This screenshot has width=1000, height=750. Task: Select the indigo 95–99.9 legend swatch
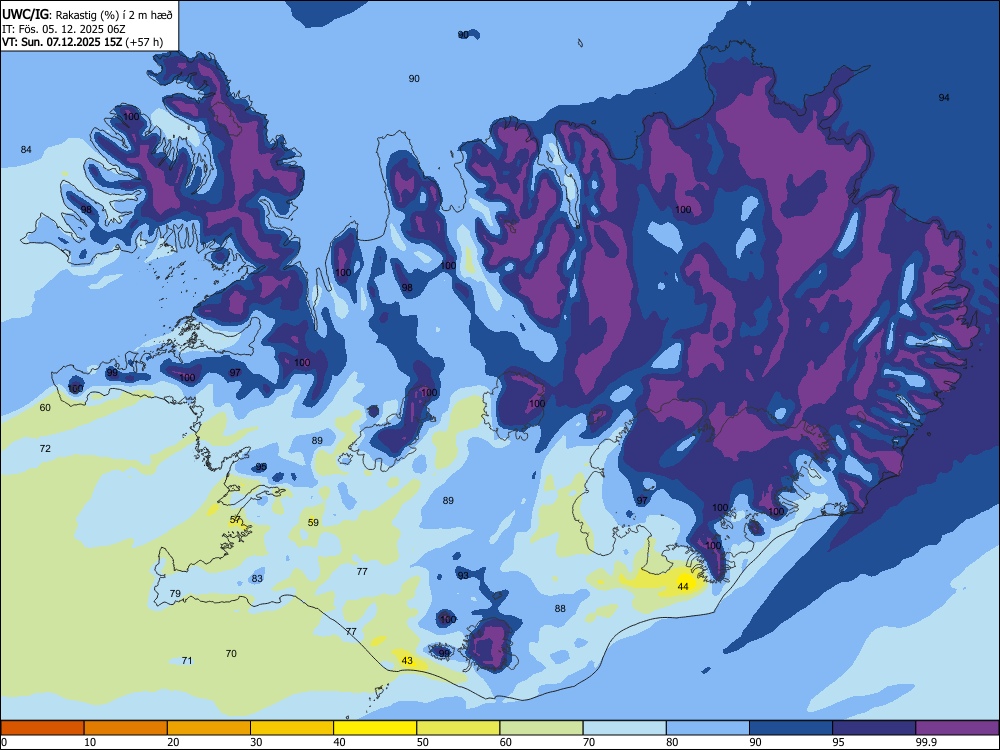[874, 728]
